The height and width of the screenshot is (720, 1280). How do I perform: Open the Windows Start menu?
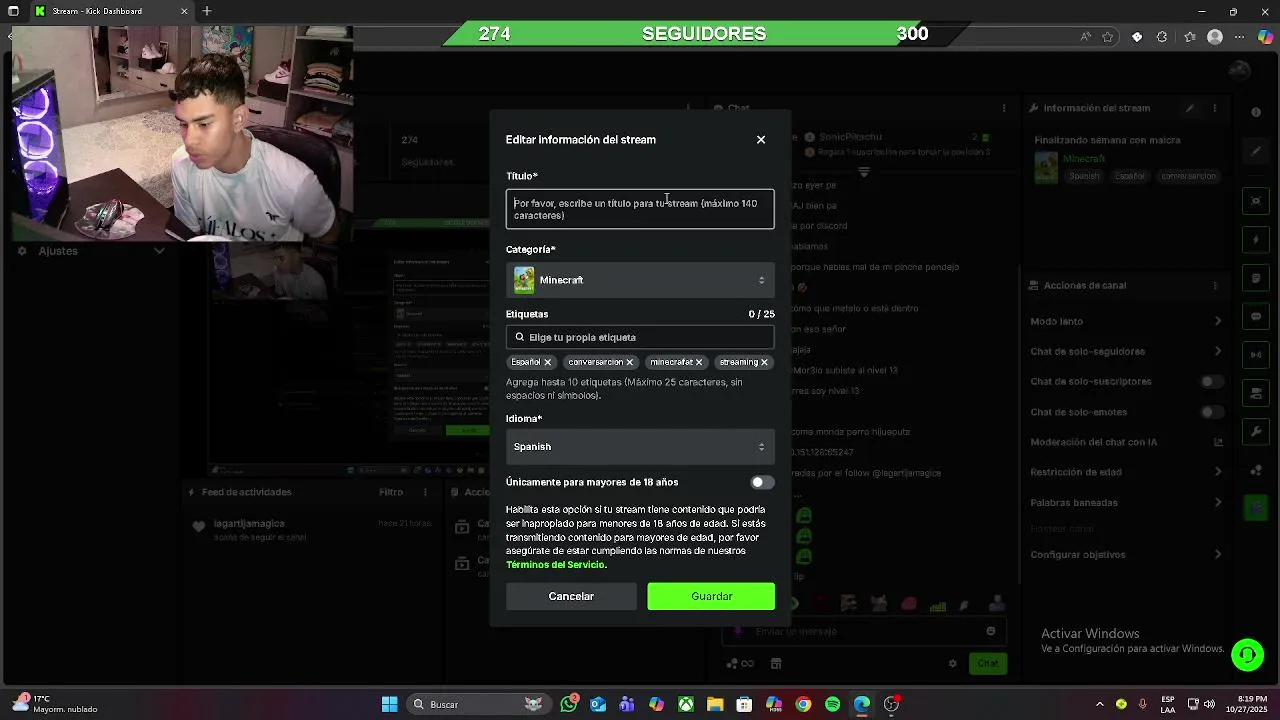point(389,705)
